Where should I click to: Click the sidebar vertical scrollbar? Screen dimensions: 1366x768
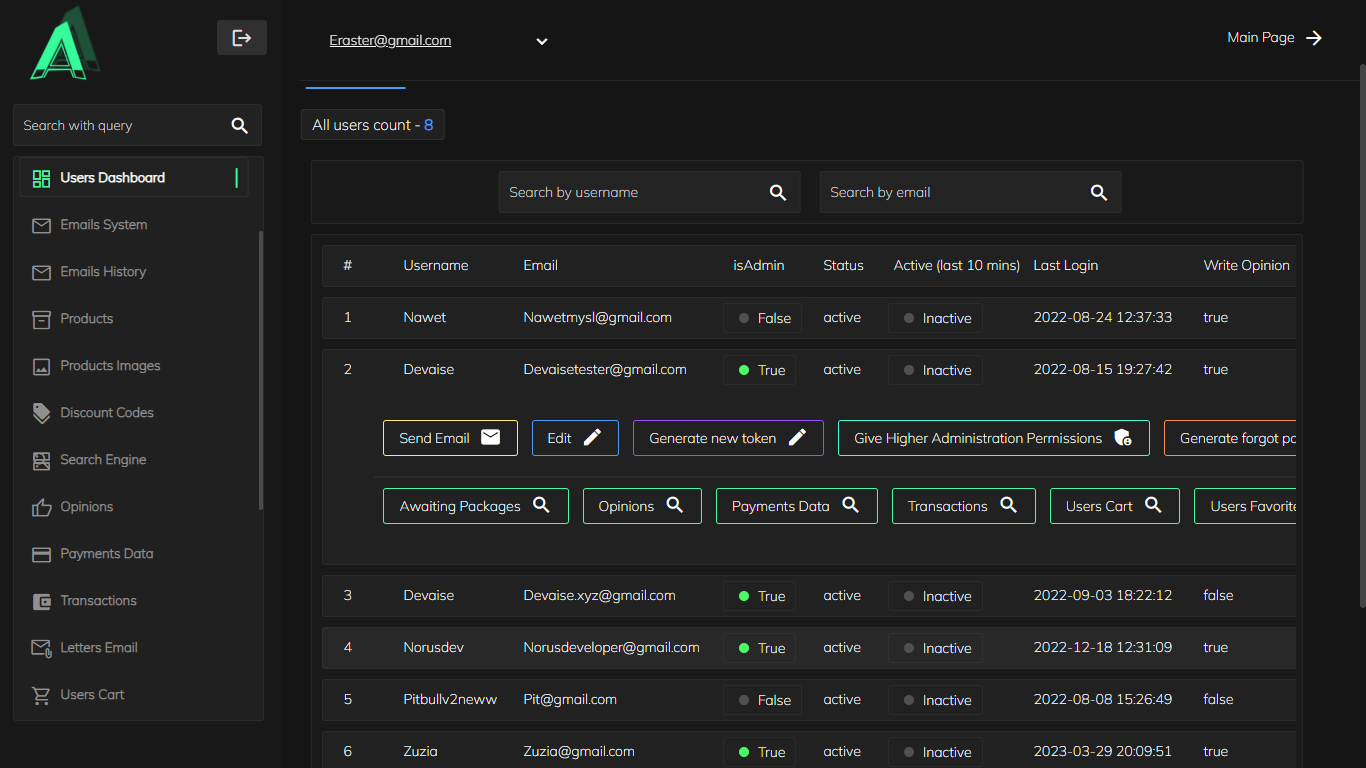[x=261, y=370]
